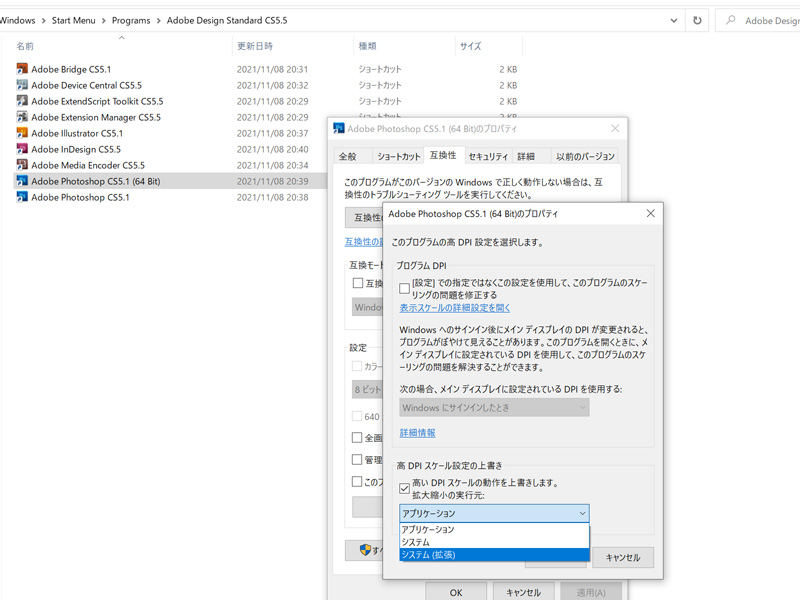Toggle the program DPI scaling fix checkbox

click(x=405, y=289)
